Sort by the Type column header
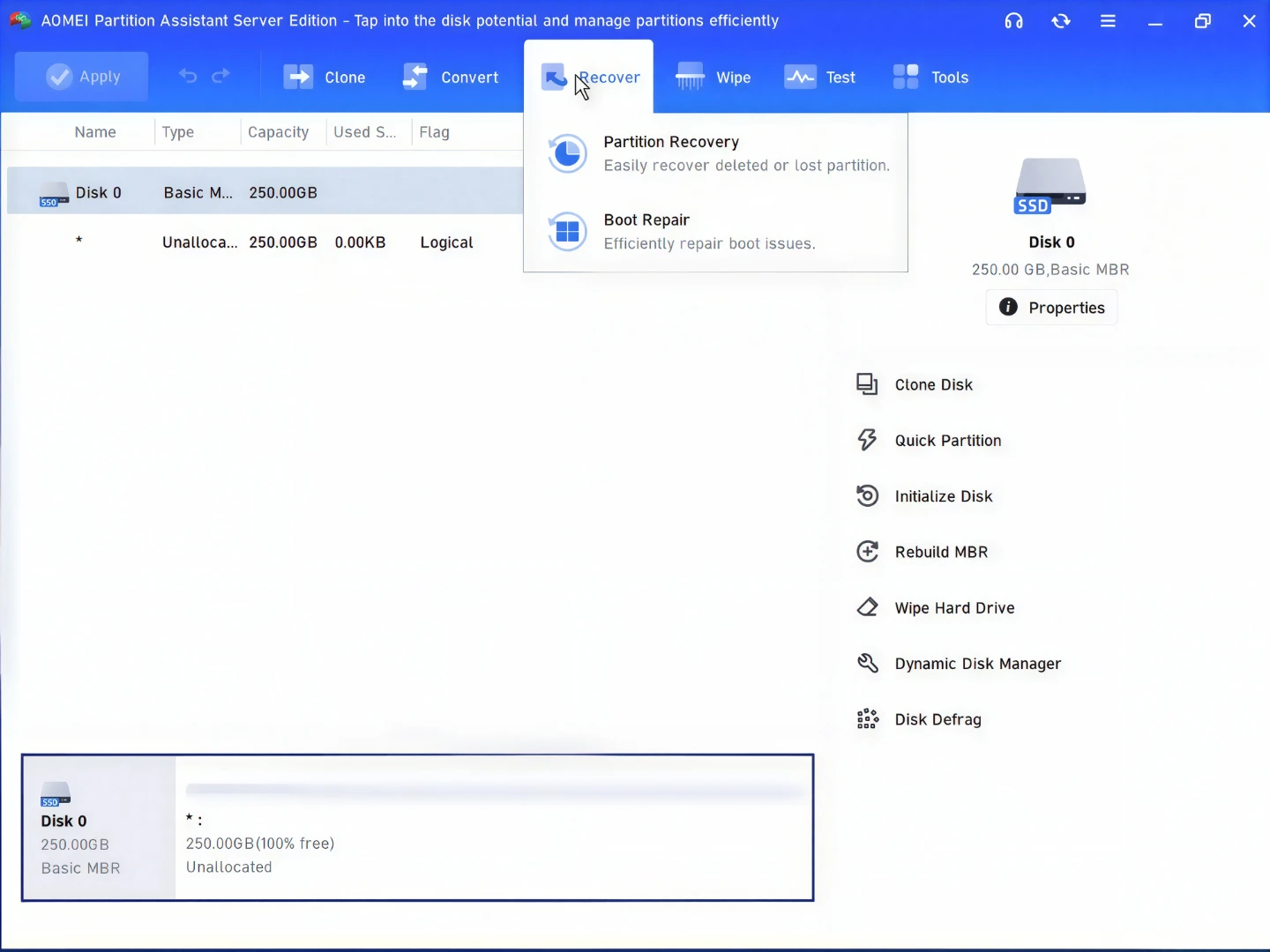The height and width of the screenshot is (952, 1270). pyautogui.click(x=178, y=132)
